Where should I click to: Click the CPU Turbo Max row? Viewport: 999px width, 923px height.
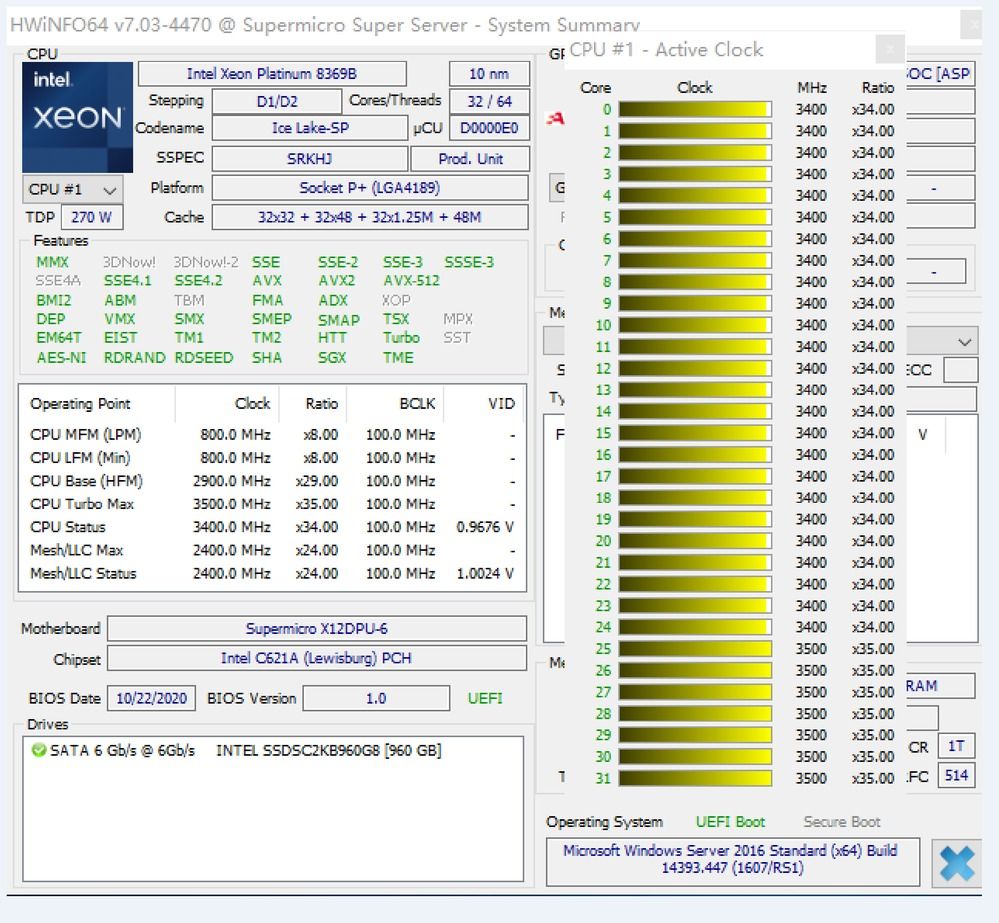[272, 504]
